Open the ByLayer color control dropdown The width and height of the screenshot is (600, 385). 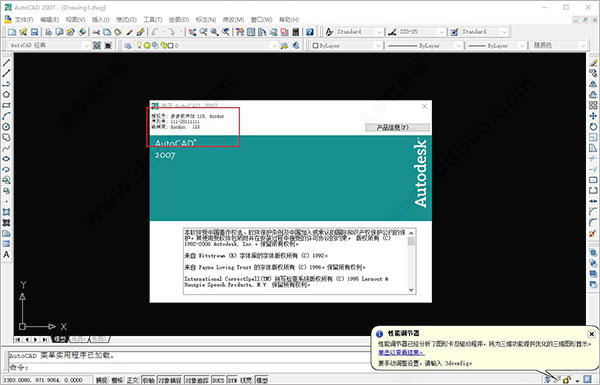(x=378, y=46)
